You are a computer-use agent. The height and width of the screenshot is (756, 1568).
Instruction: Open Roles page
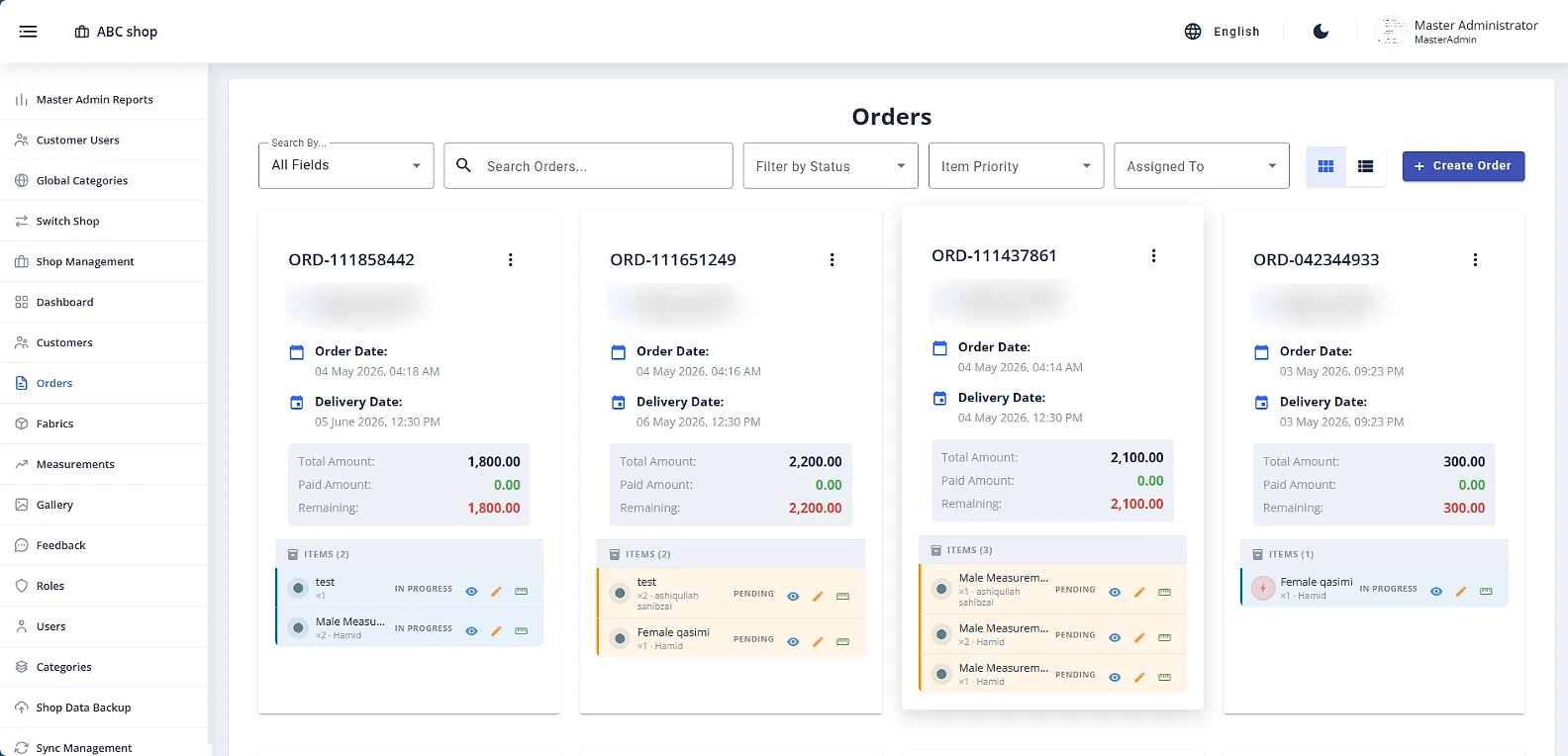click(x=104, y=586)
